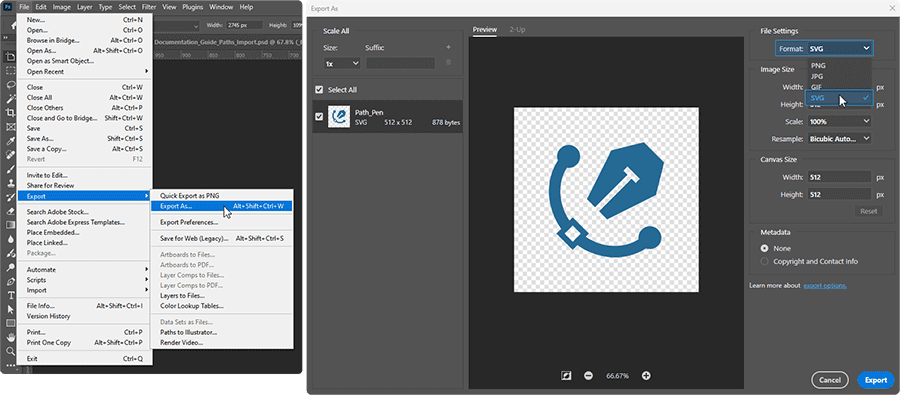The width and height of the screenshot is (900, 395).
Task: Select the Rectangle shape tool
Action: coord(10,323)
